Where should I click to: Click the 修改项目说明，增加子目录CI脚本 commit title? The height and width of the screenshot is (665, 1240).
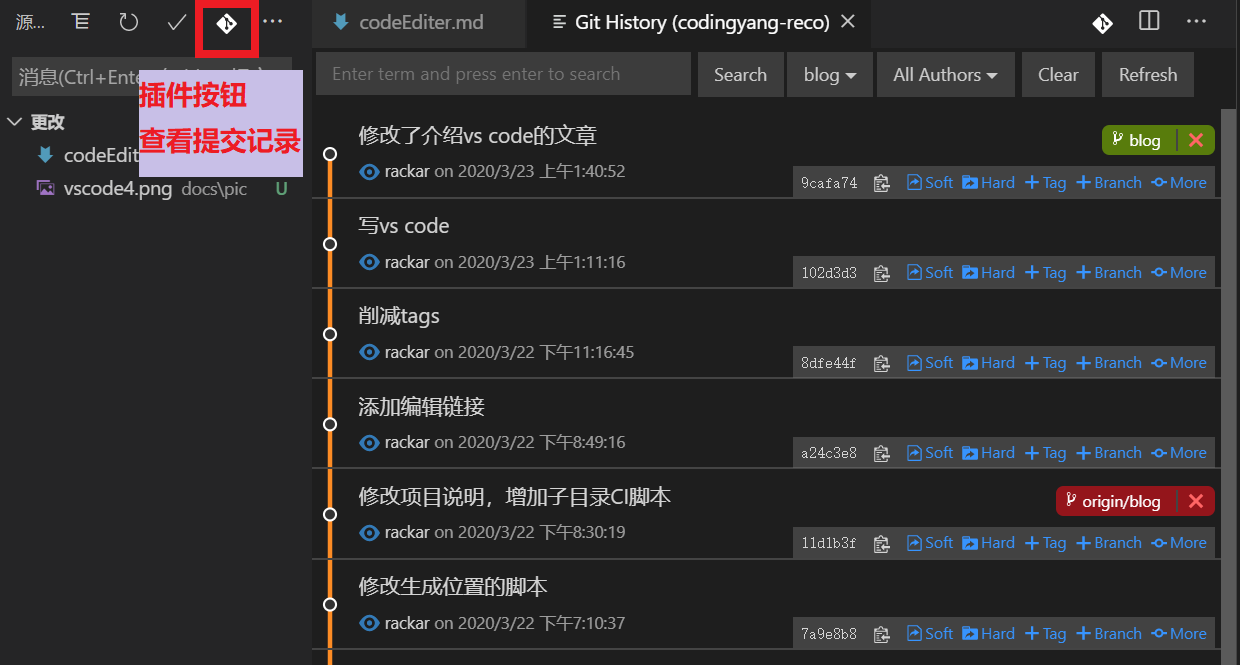coord(515,497)
